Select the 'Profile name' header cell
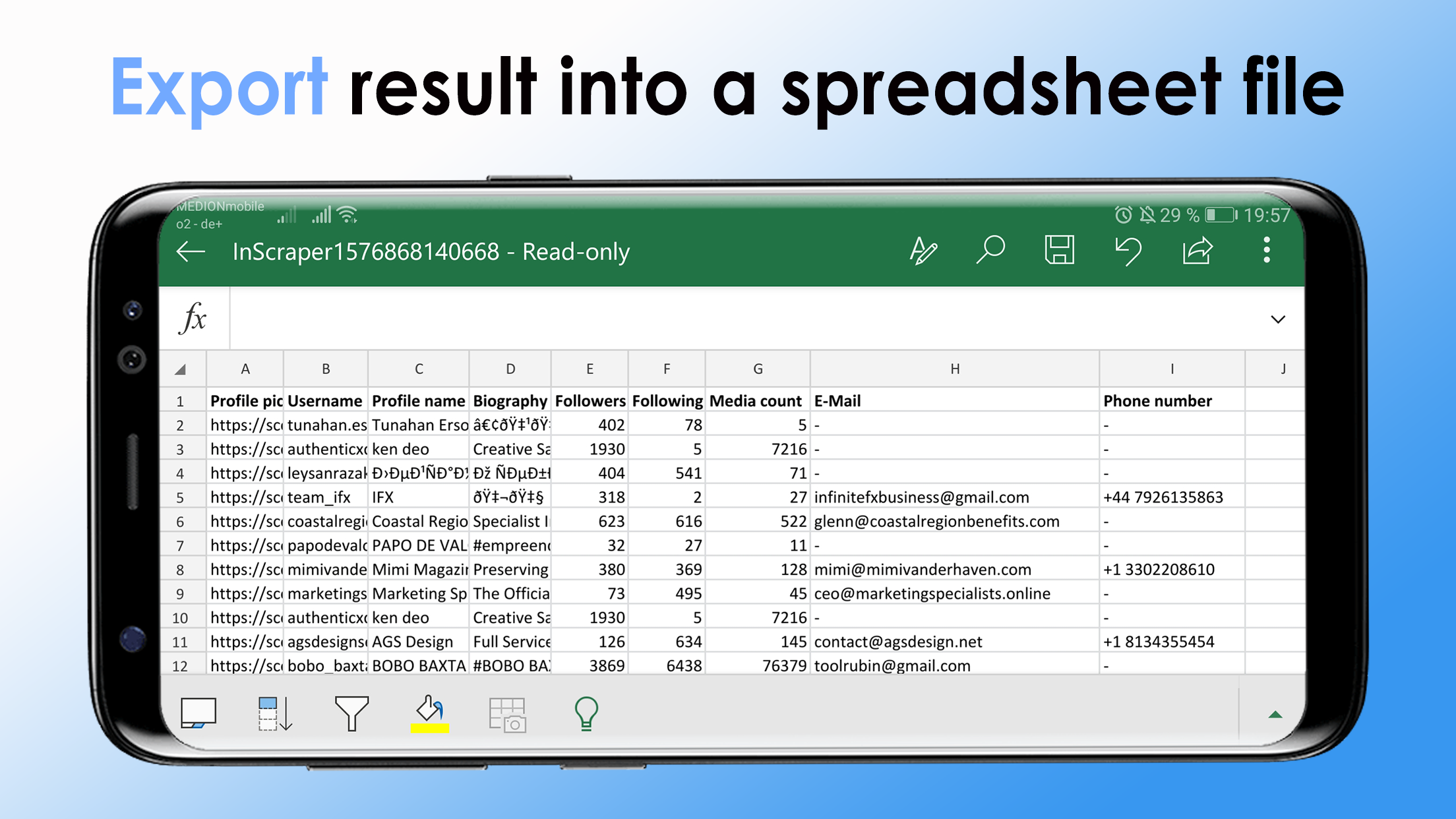This screenshot has height=819, width=1456. (419, 401)
